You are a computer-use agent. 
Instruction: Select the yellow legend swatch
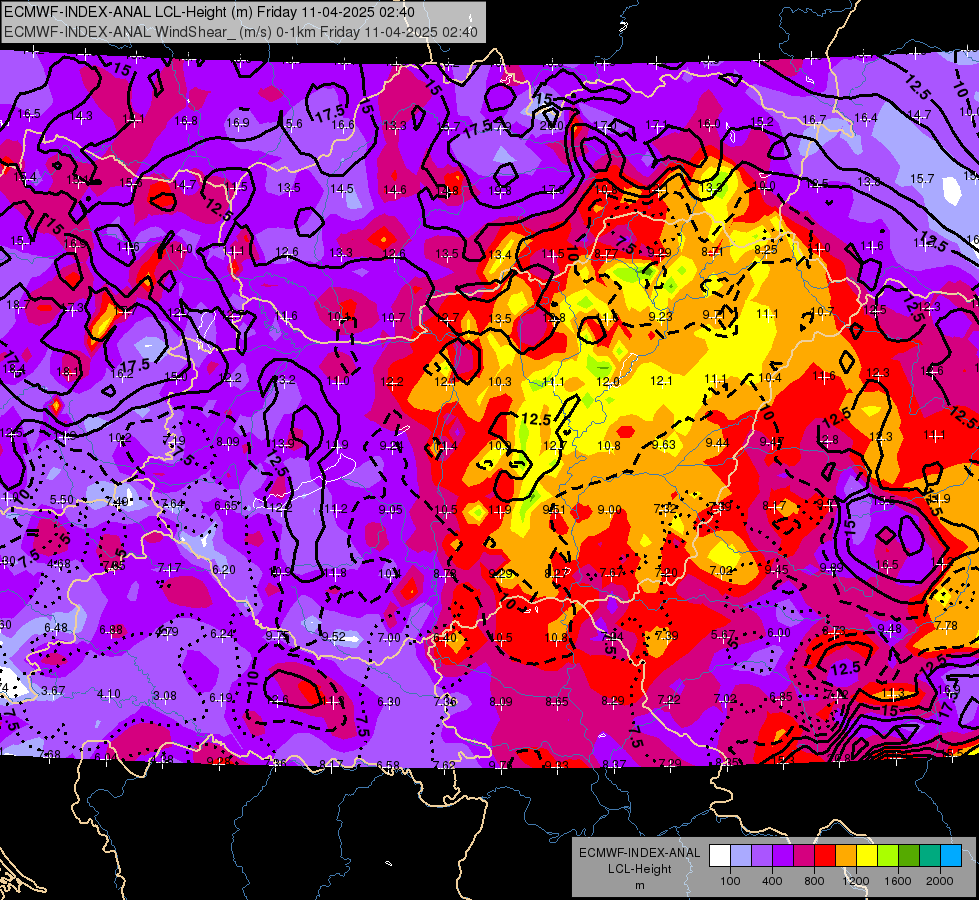click(867, 856)
